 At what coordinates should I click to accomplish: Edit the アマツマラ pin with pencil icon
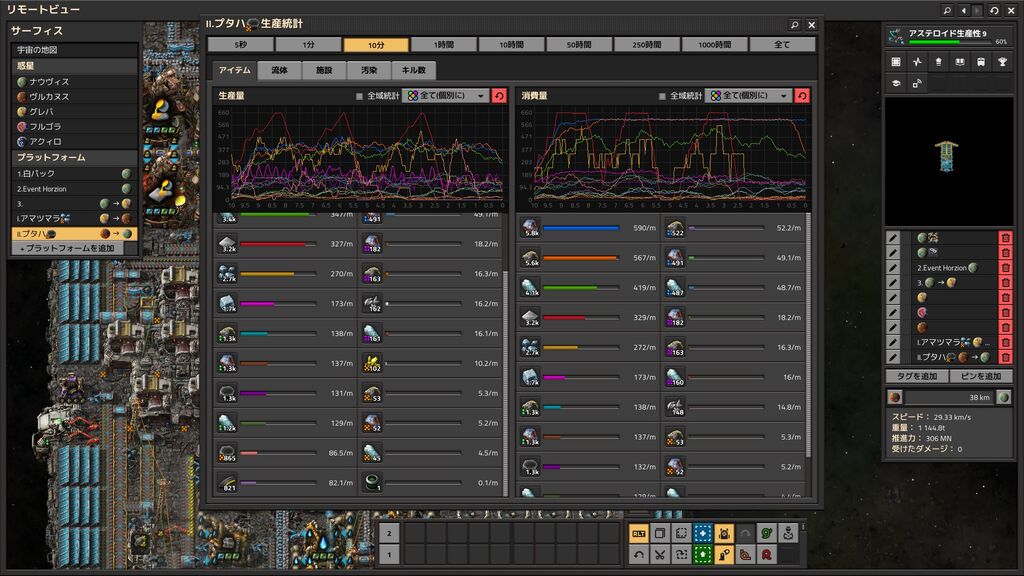[893, 342]
